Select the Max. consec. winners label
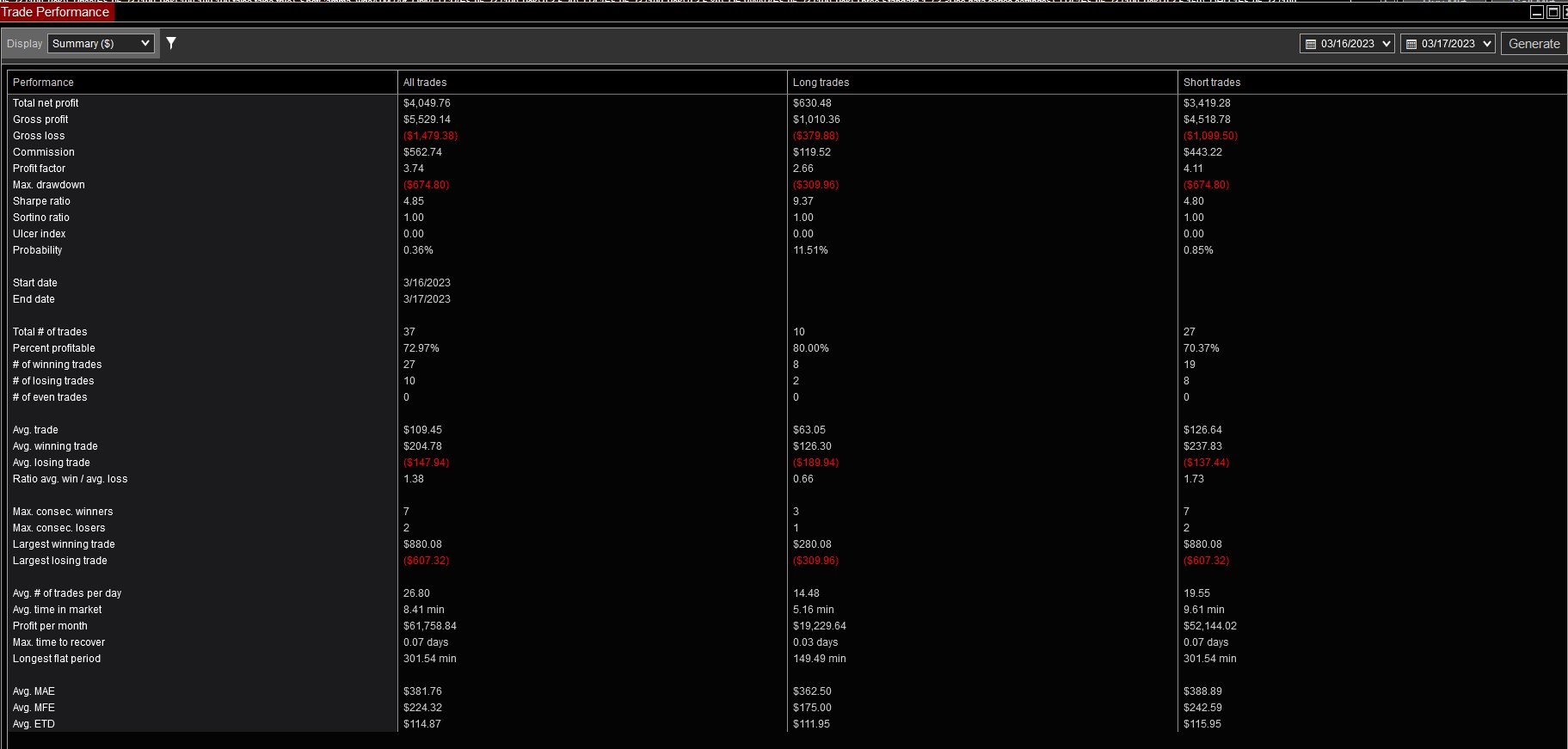 pos(63,512)
